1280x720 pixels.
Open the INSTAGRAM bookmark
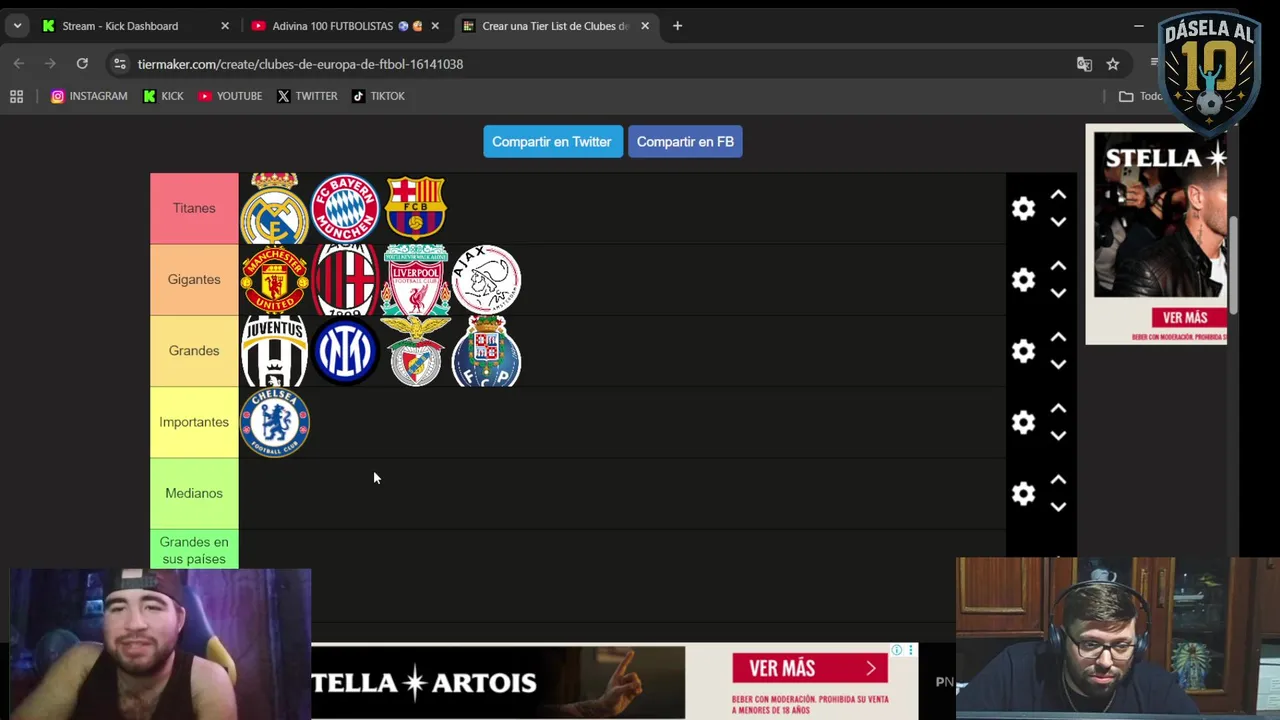click(x=89, y=96)
